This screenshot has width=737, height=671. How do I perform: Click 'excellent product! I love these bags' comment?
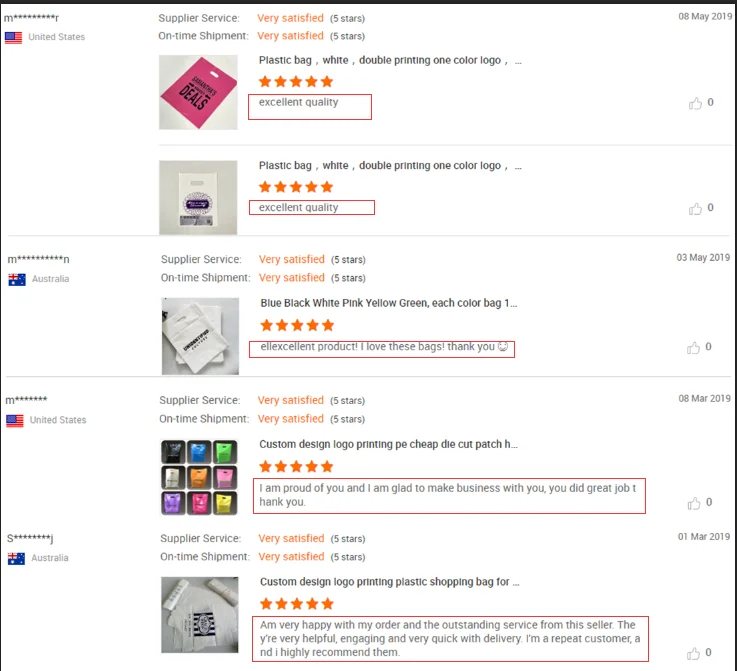382,348
